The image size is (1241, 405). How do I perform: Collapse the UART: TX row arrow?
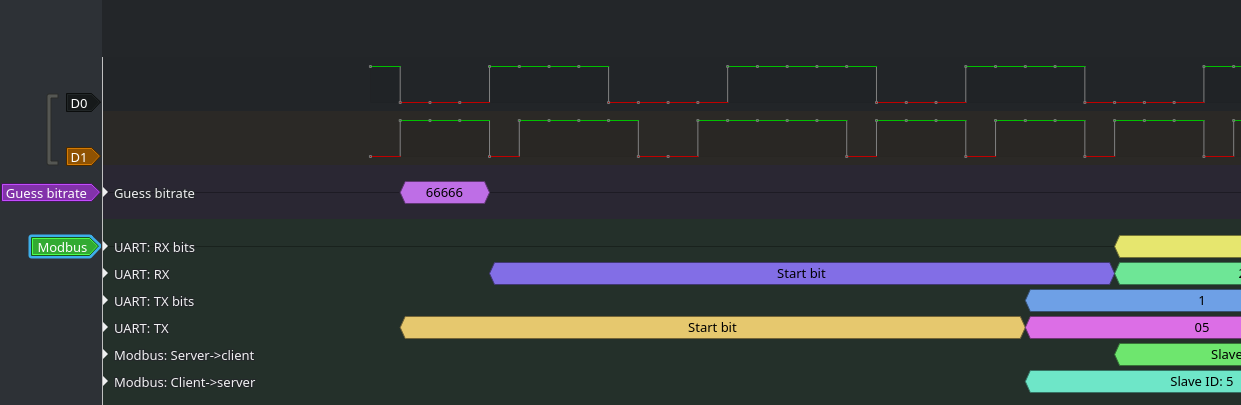tap(106, 328)
